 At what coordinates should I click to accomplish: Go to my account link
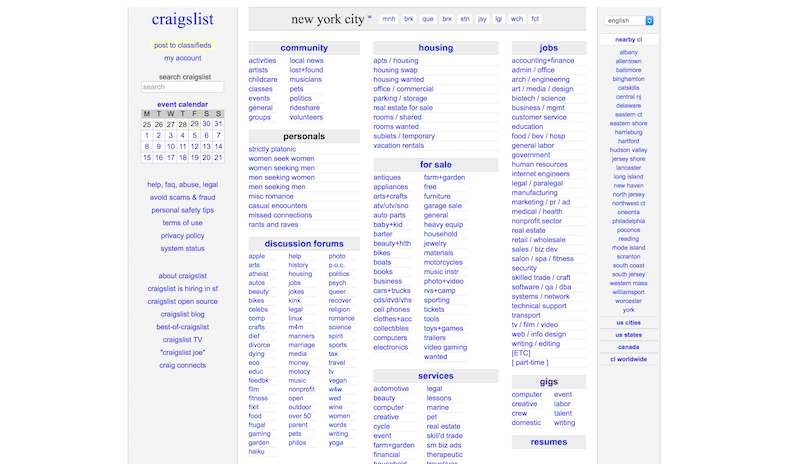(x=183, y=58)
